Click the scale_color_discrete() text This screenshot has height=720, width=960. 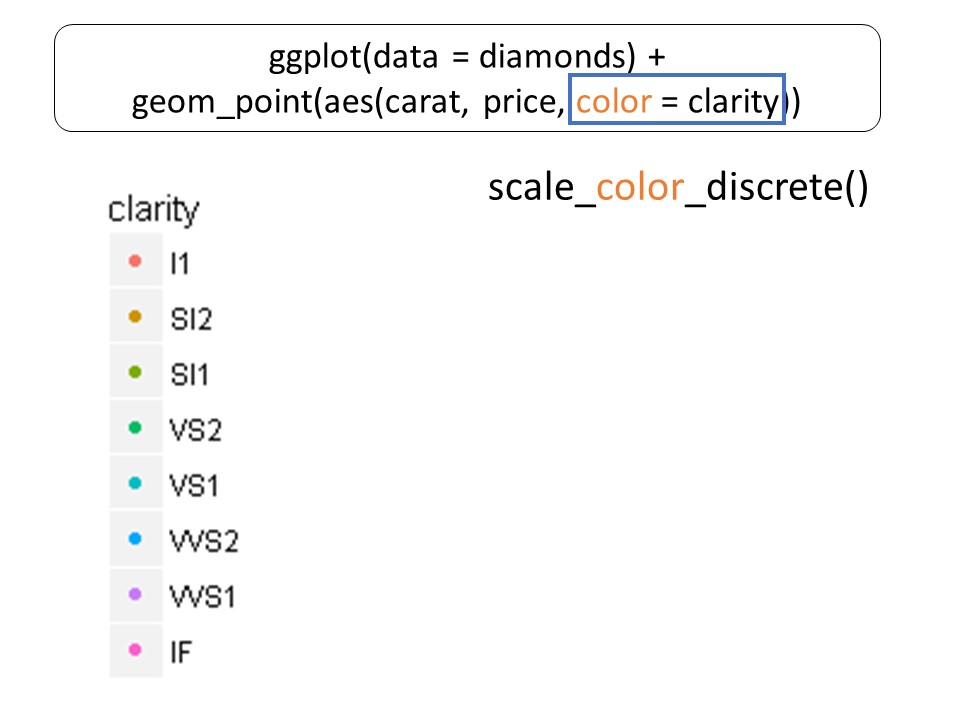(x=678, y=187)
